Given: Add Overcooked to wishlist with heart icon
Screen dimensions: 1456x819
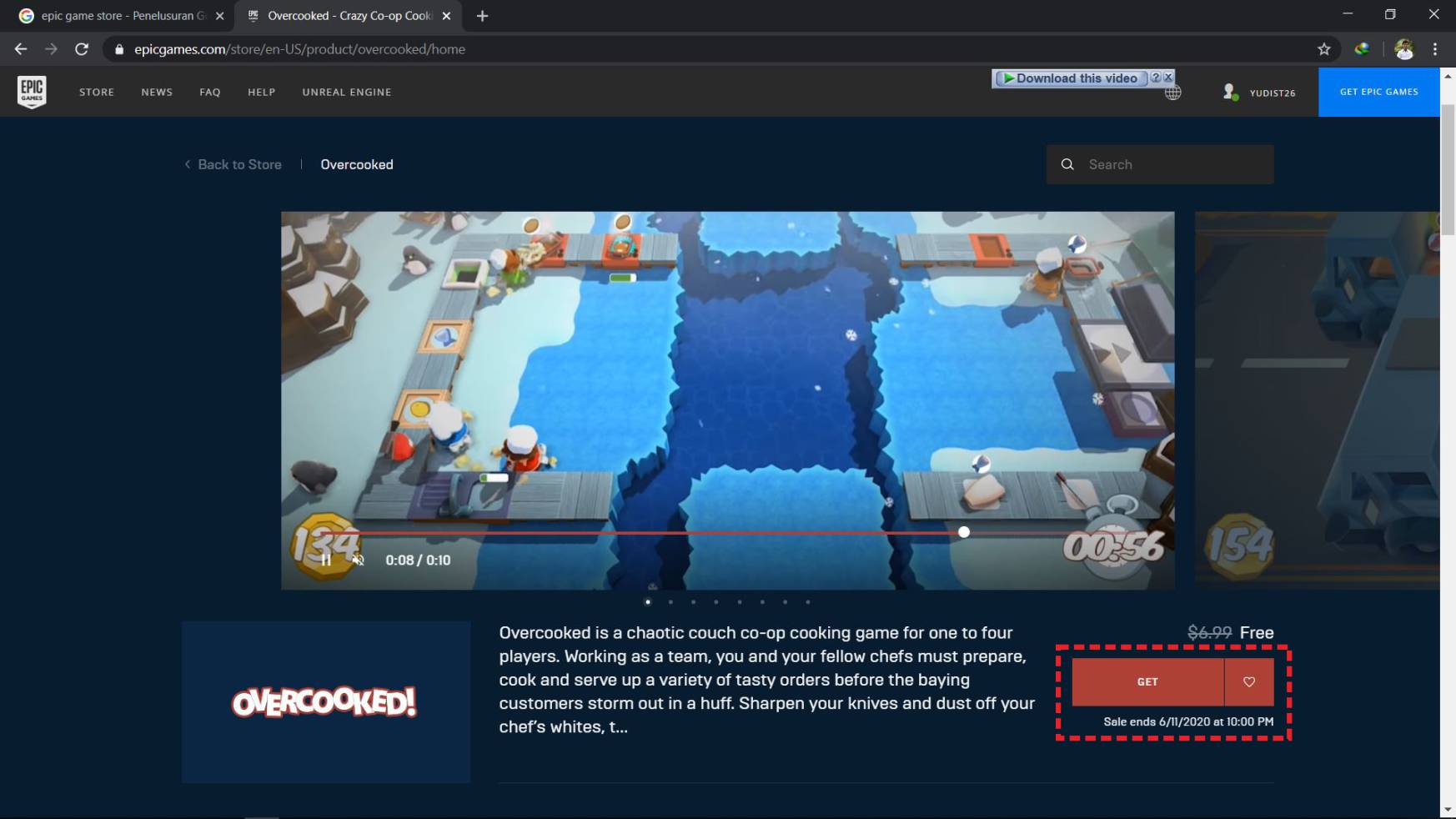Looking at the screenshot, I should [x=1249, y=682].
